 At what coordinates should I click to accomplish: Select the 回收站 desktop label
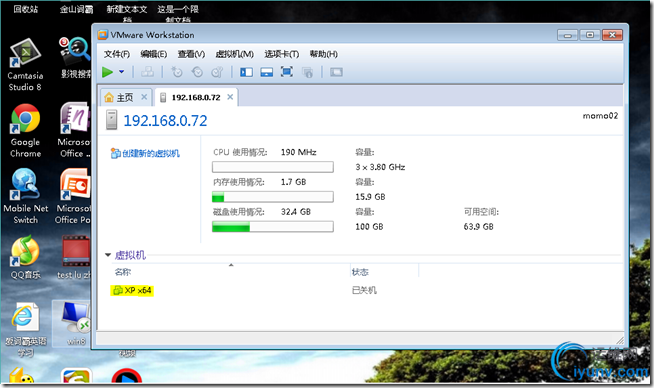pos(25,9)
